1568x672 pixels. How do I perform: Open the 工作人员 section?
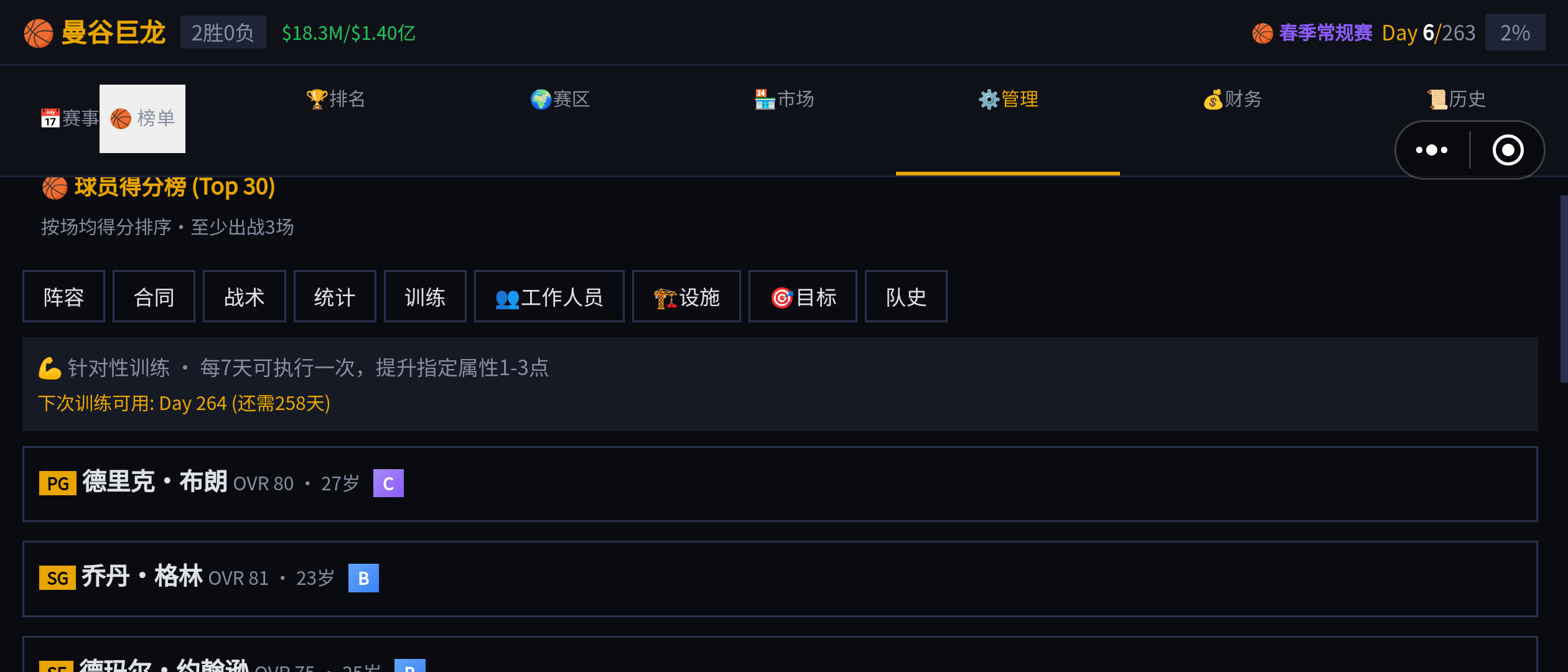click(549, 297)
